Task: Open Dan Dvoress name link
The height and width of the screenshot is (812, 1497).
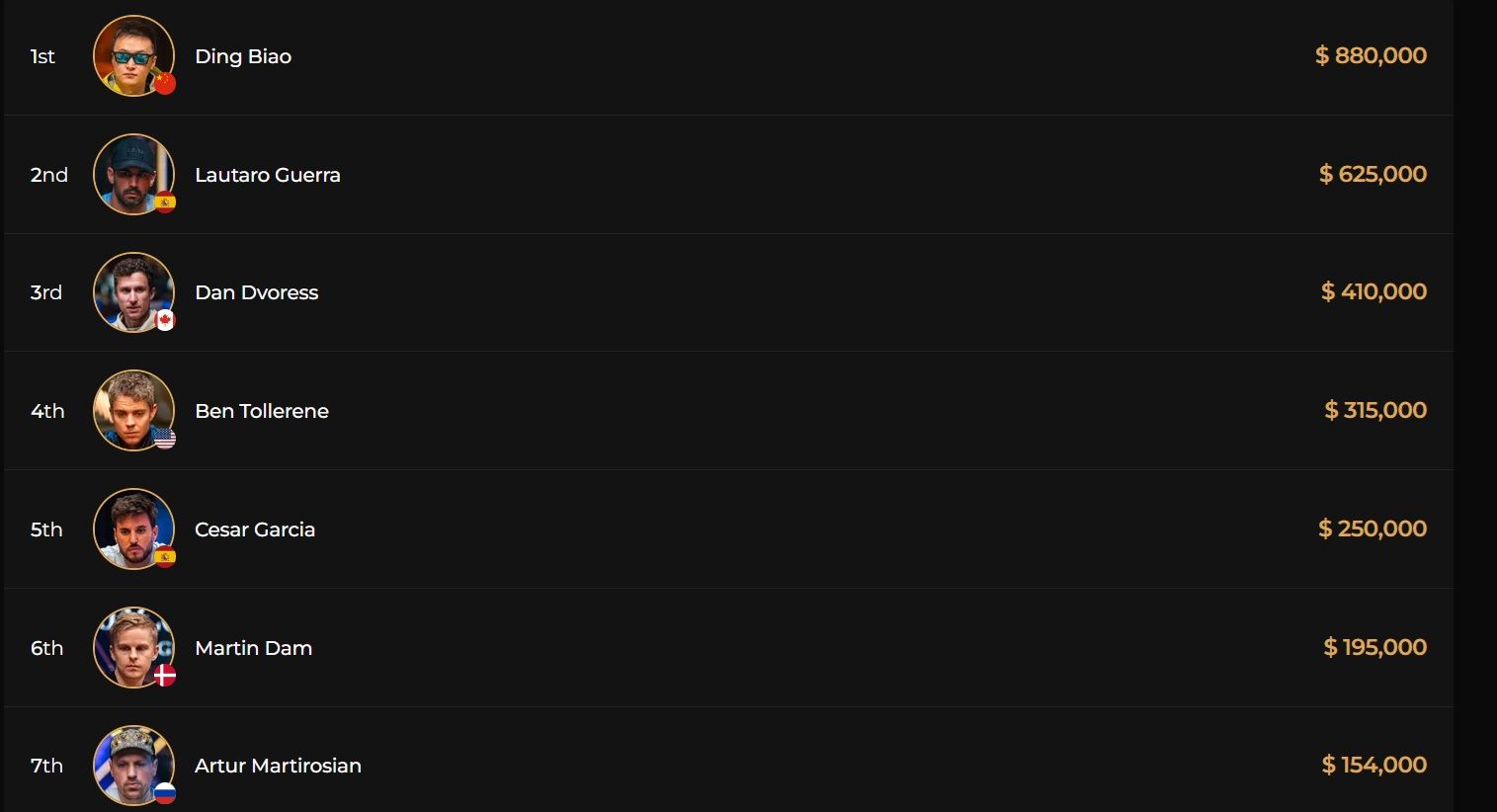Action: (256, 292)
